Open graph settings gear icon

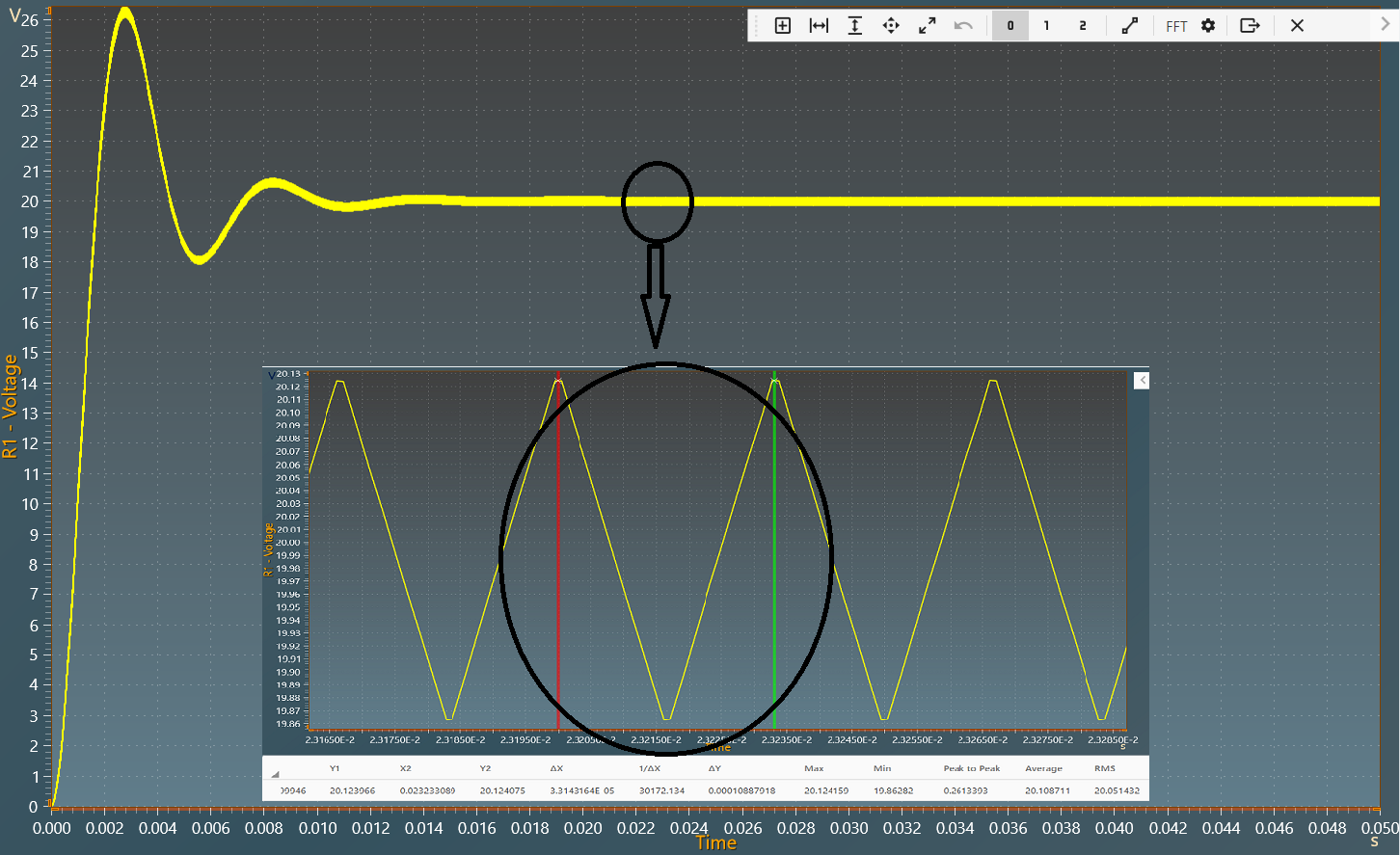point(1208,26)
